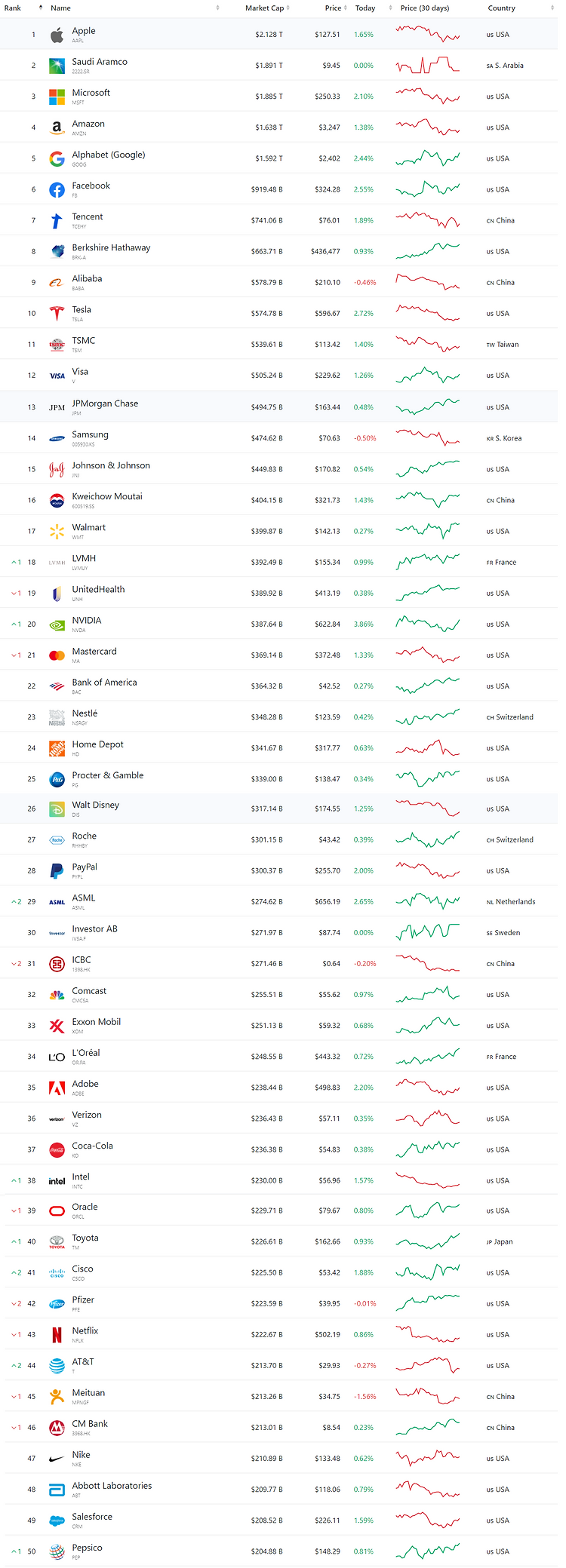This screenshot has width=566, height=1568.
Task: Open Samsung's 30-day price chart
Action: (428, 437)
